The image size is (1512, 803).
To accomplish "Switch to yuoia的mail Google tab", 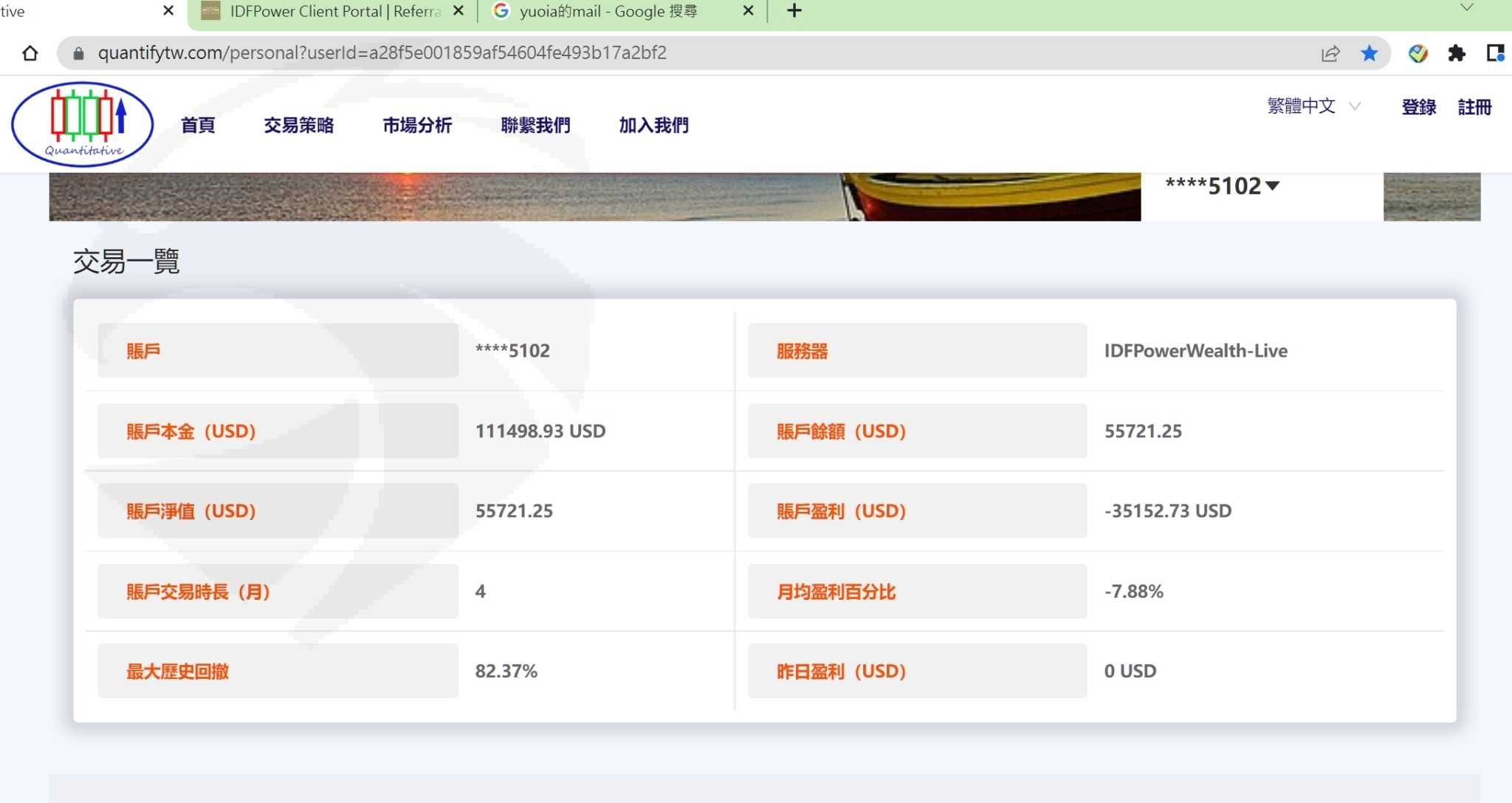I will tap(607, 11).
